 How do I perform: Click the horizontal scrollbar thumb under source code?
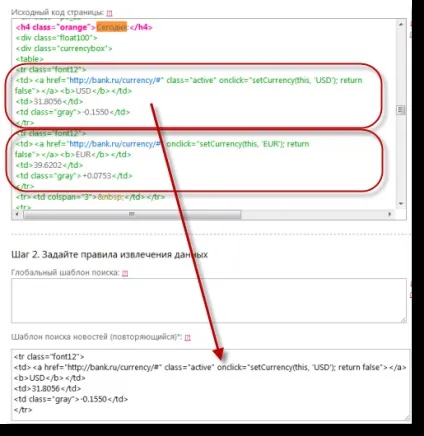[132, 214]
